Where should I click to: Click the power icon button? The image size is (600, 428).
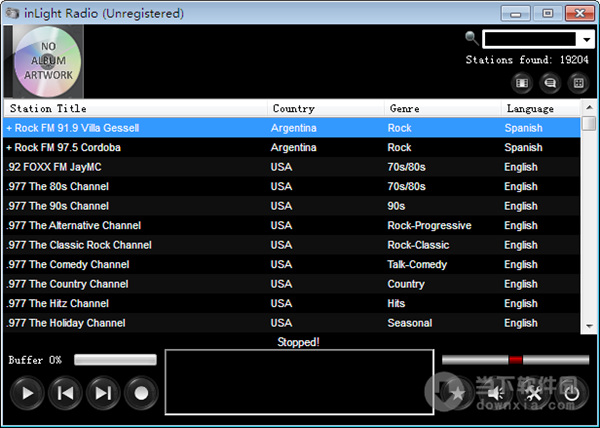tap(572, 393)
